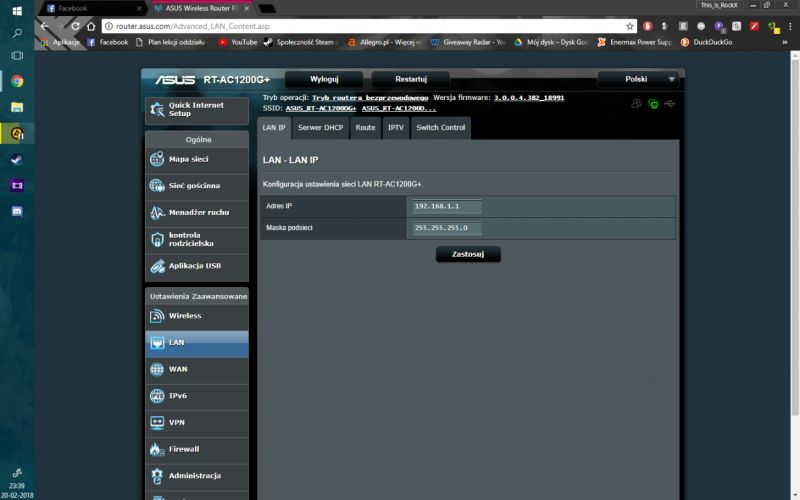Open the Polski language dropdown
800x500 pixels.
click(x=640, y=79)
